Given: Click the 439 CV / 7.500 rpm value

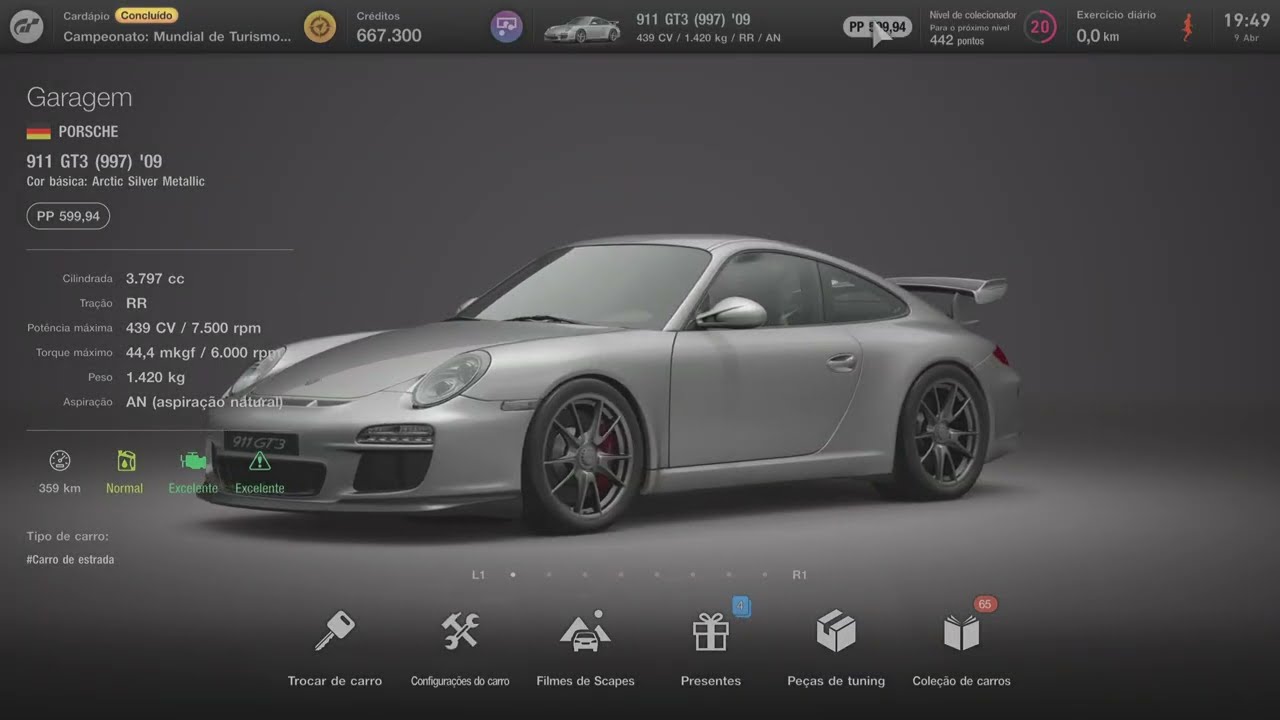Looking at the screenshot, I should (193, 327).
